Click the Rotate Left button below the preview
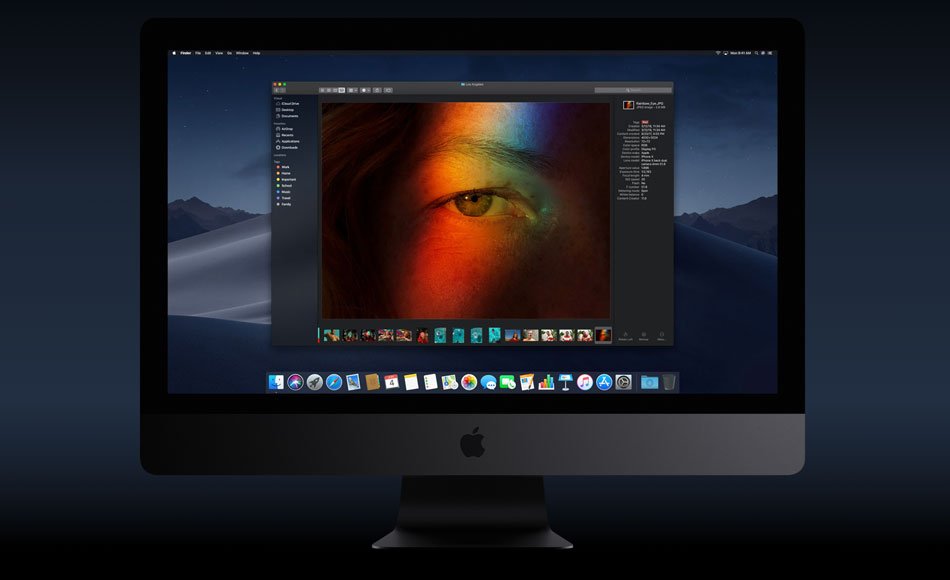Image resolution: width=950 pixels, height=580 pixels. click(624, 336)
